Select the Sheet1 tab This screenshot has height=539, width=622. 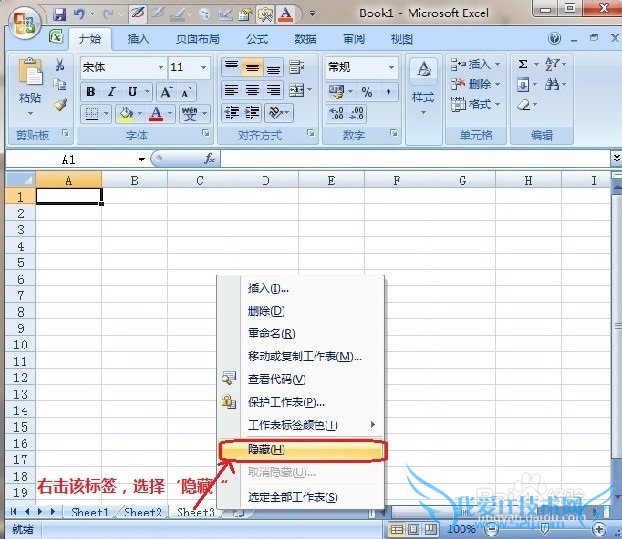pos(90,512)
